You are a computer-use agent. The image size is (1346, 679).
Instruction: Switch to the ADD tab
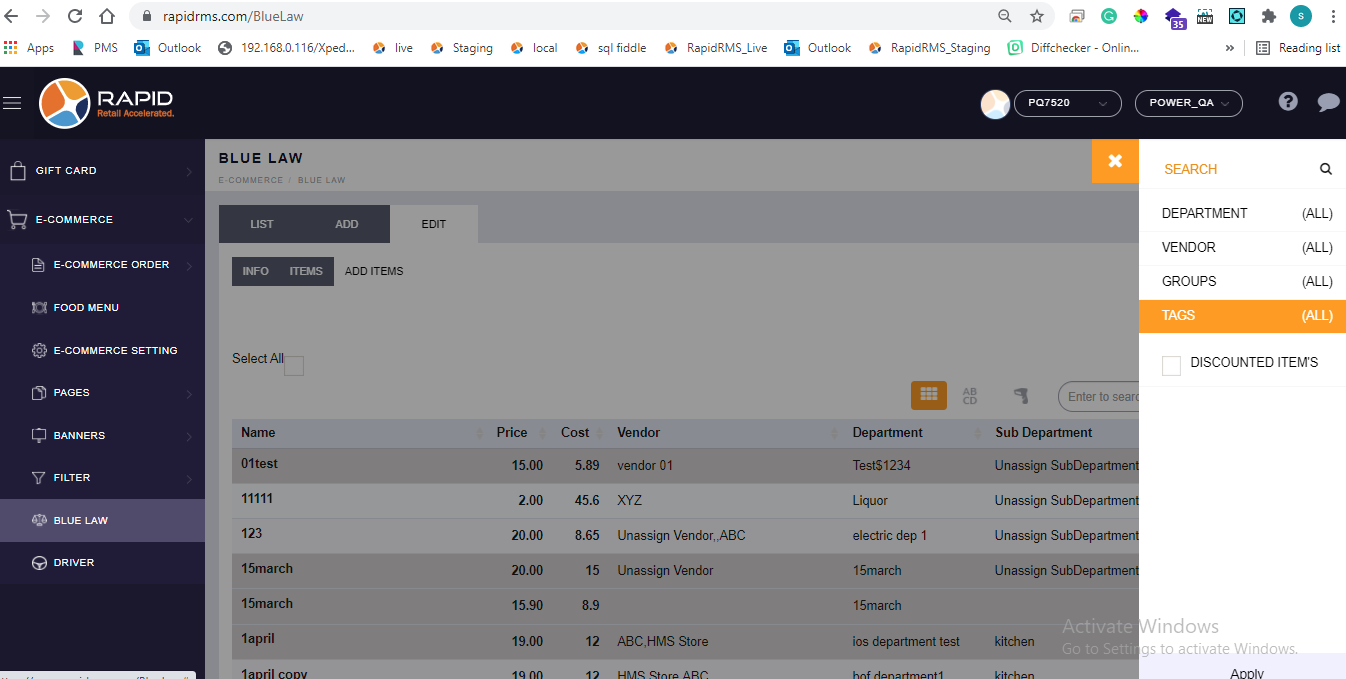click(347, 224)
